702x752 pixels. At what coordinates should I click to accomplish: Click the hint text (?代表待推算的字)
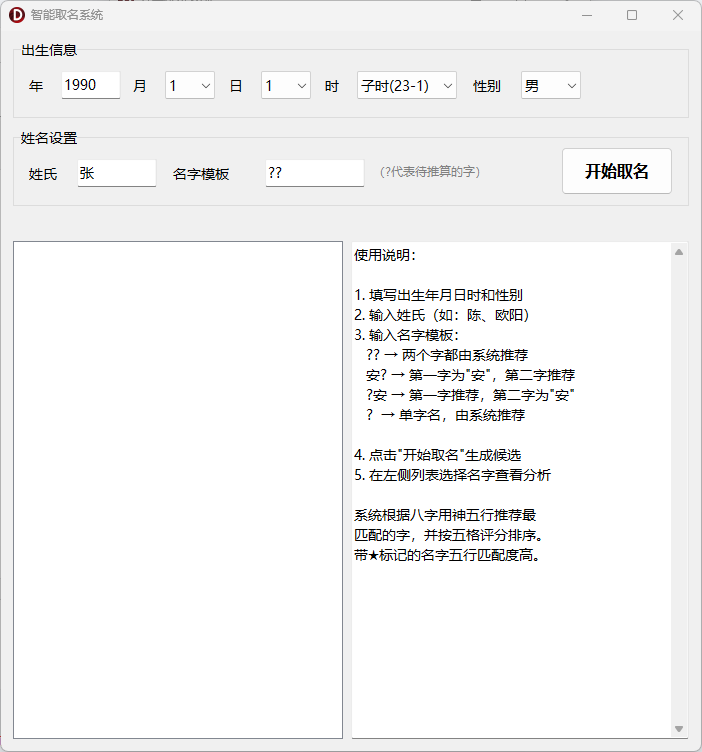pos(430,172)
